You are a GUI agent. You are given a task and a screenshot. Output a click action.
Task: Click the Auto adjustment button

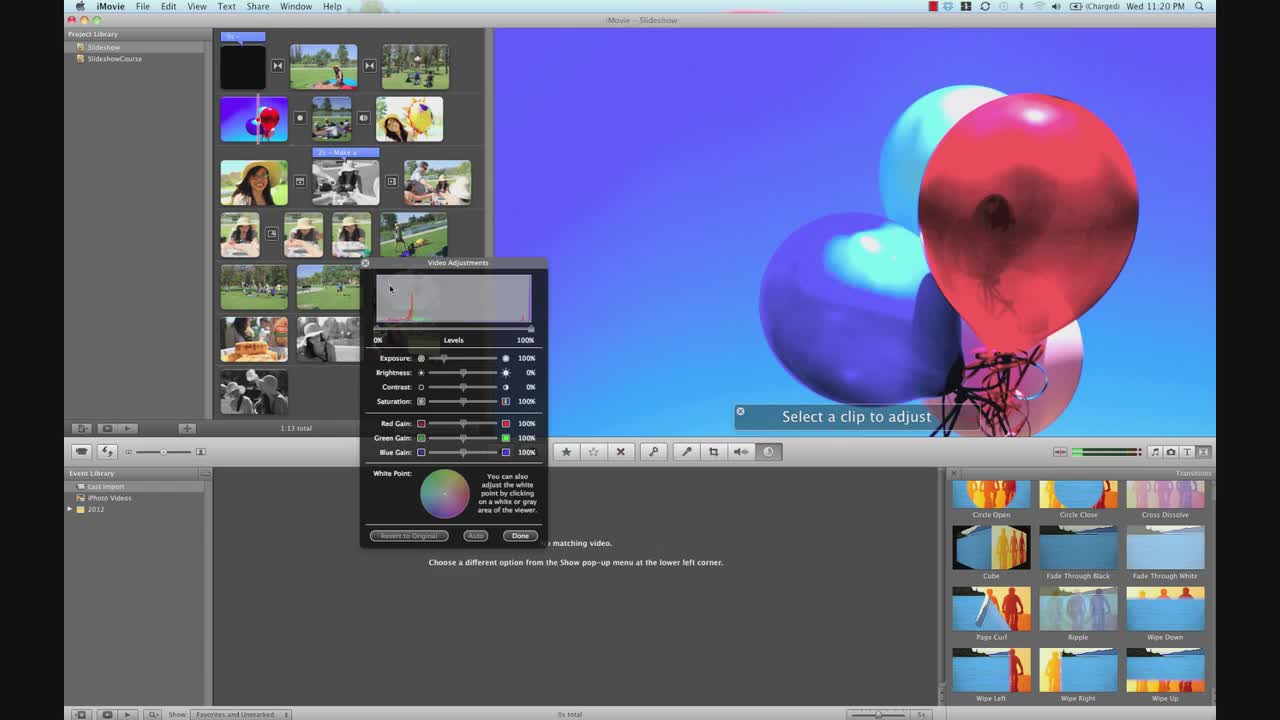coord(475,536)
